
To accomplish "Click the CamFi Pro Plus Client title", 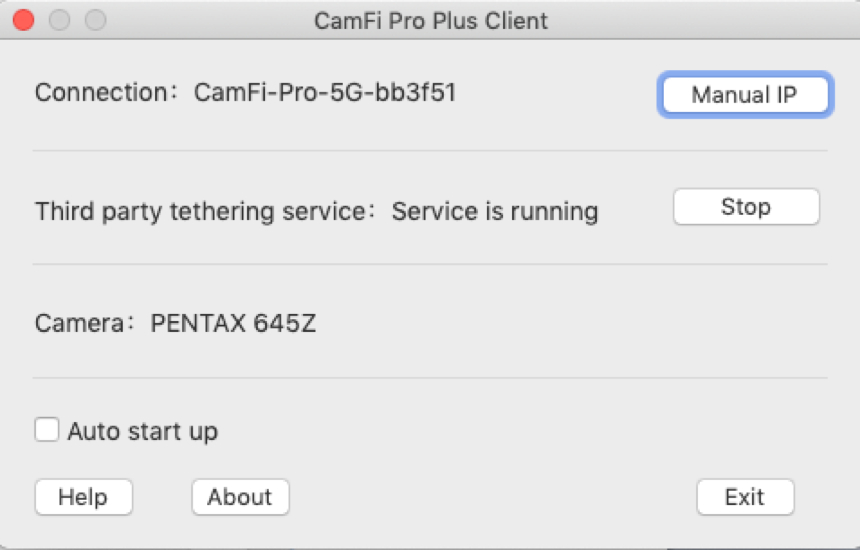I will [x=431, y=21].
